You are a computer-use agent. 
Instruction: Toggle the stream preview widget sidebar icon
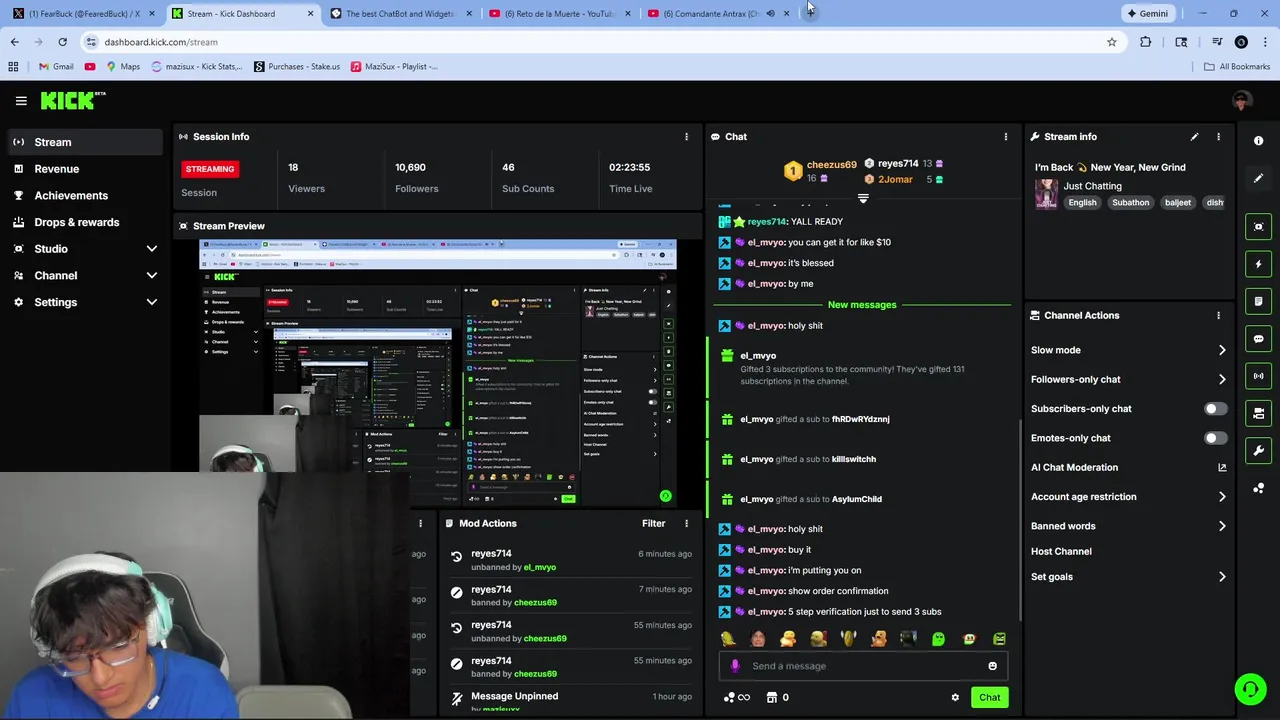[x=1258, y=227]
